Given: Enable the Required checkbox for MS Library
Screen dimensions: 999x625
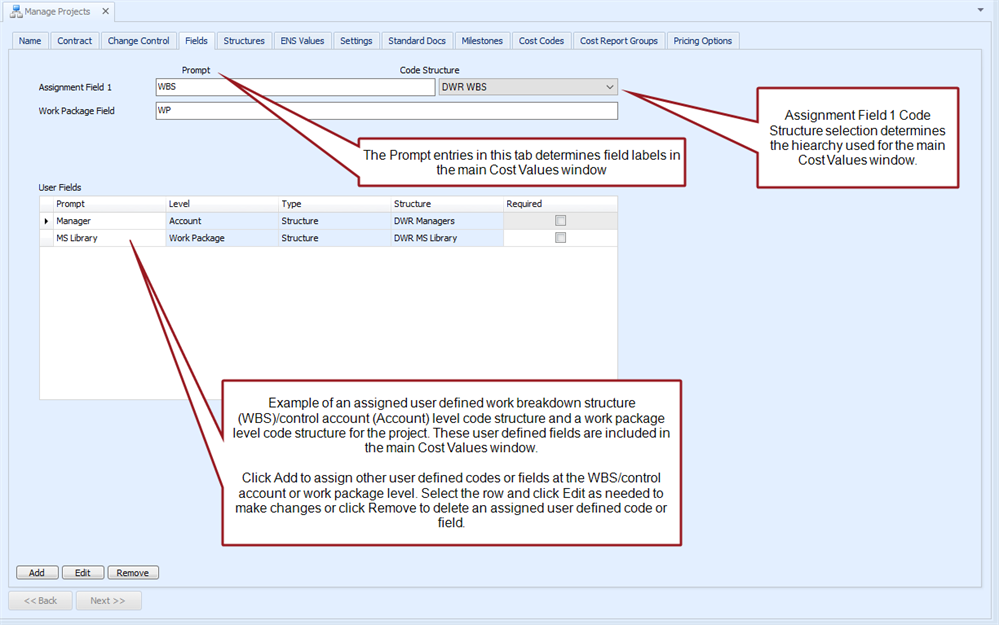Looking at the screenshot, I should (560, 238).
